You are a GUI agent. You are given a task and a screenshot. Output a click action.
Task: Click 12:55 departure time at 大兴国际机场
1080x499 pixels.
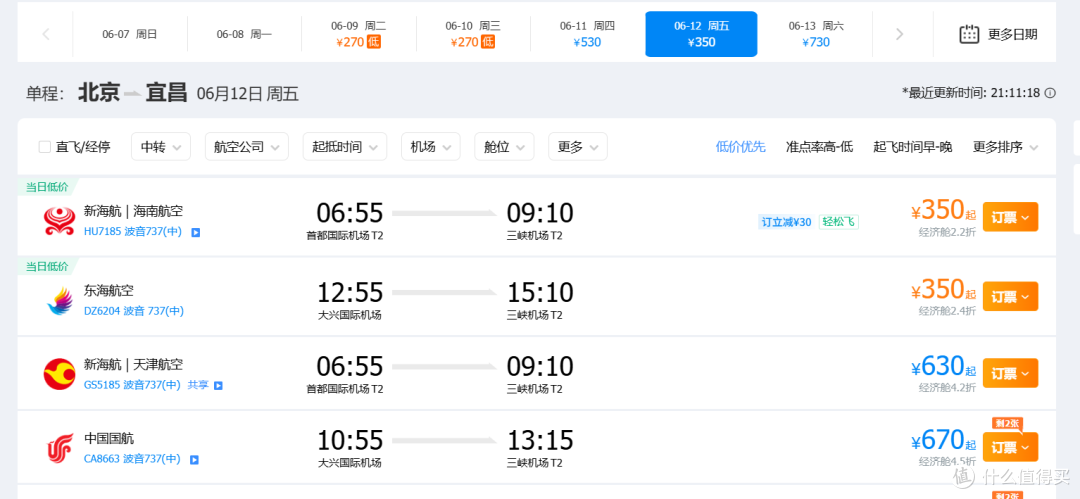(350, 293)
